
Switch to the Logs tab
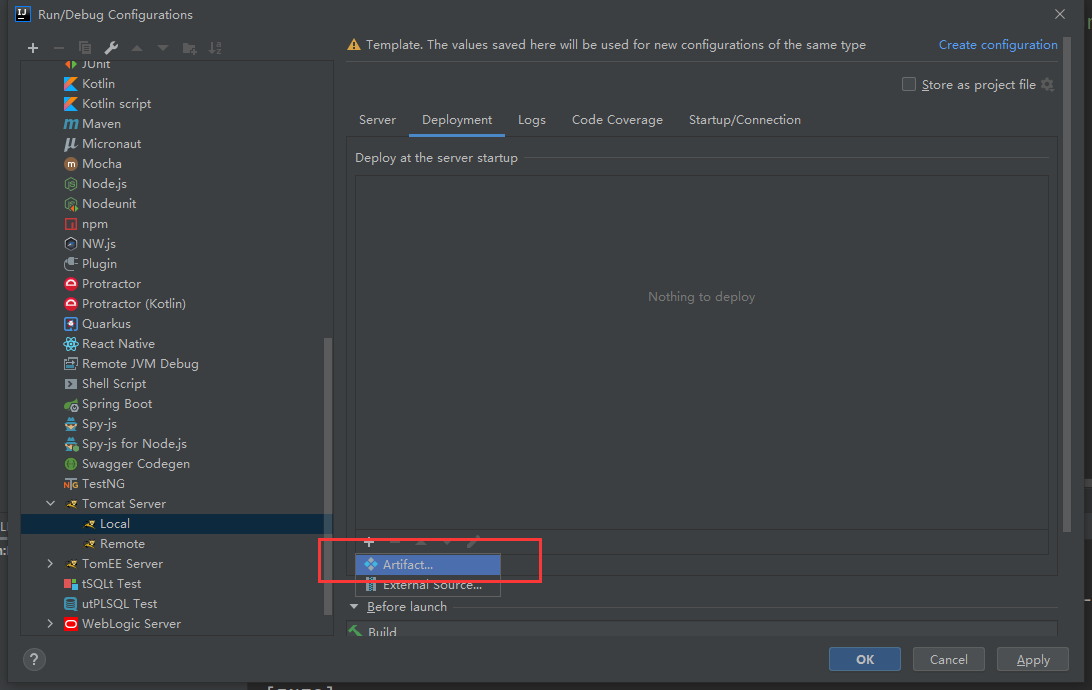coord(532,120)
